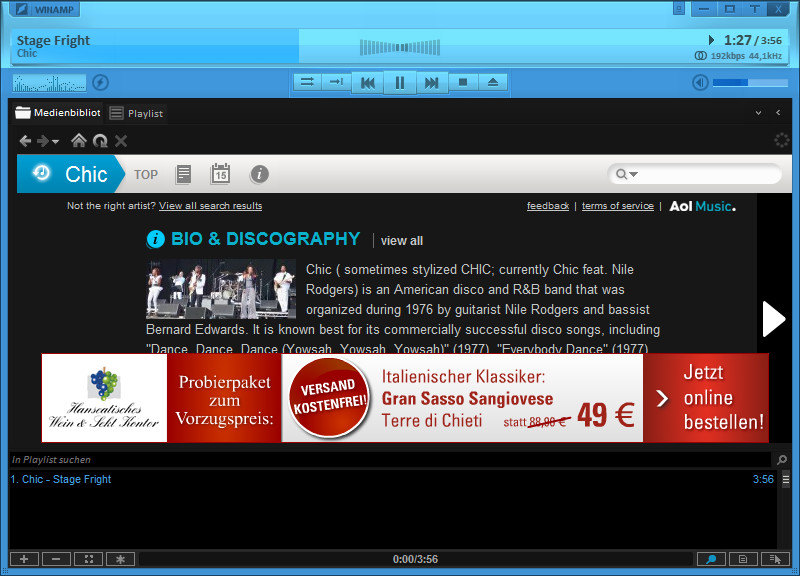Go to the browser home page
Screen dimensions: 800x576
[79, 140]
